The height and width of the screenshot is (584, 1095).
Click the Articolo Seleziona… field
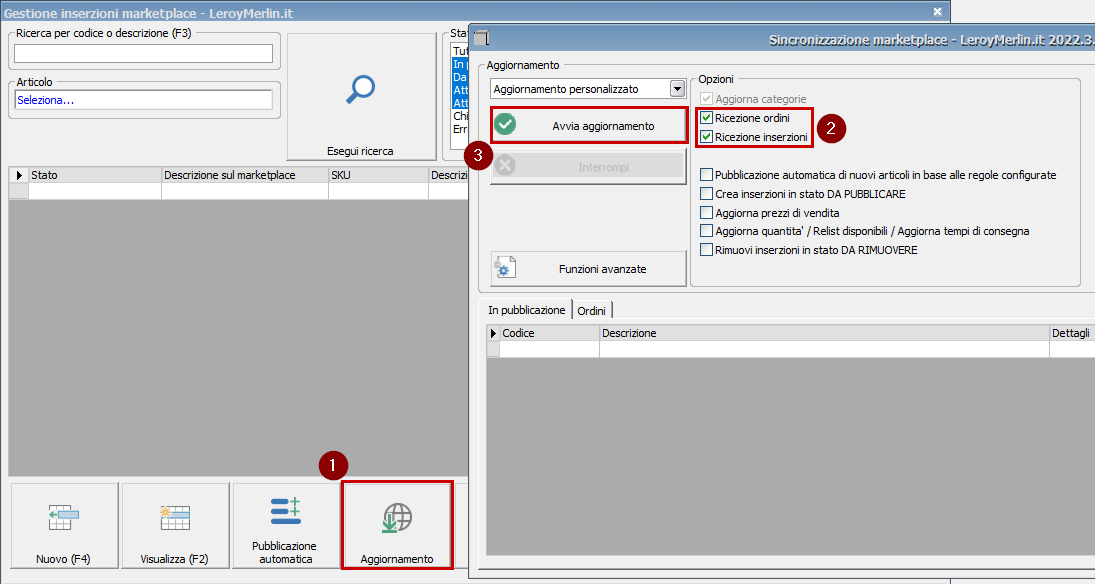coord(144,100)
